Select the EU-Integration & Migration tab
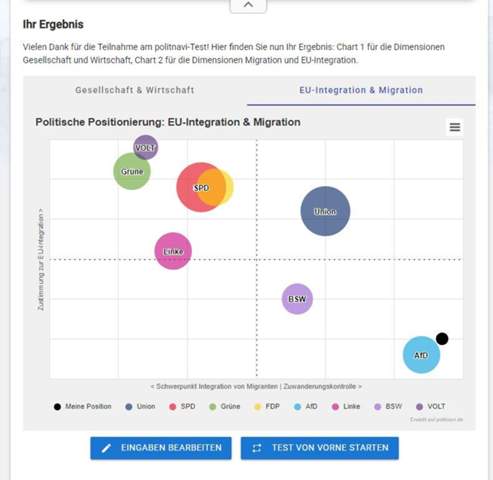The height and width of the screenshot is (480, 493). point(361,90)
